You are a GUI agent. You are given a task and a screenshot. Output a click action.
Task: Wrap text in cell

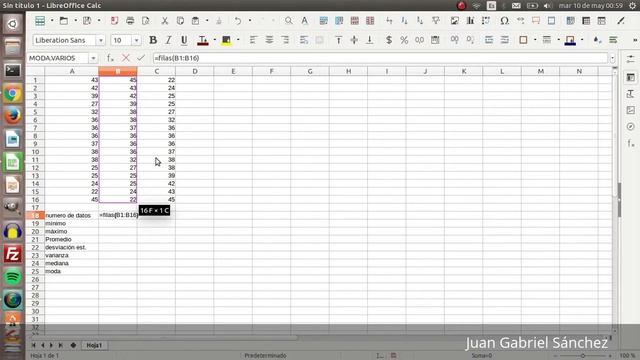304,40
